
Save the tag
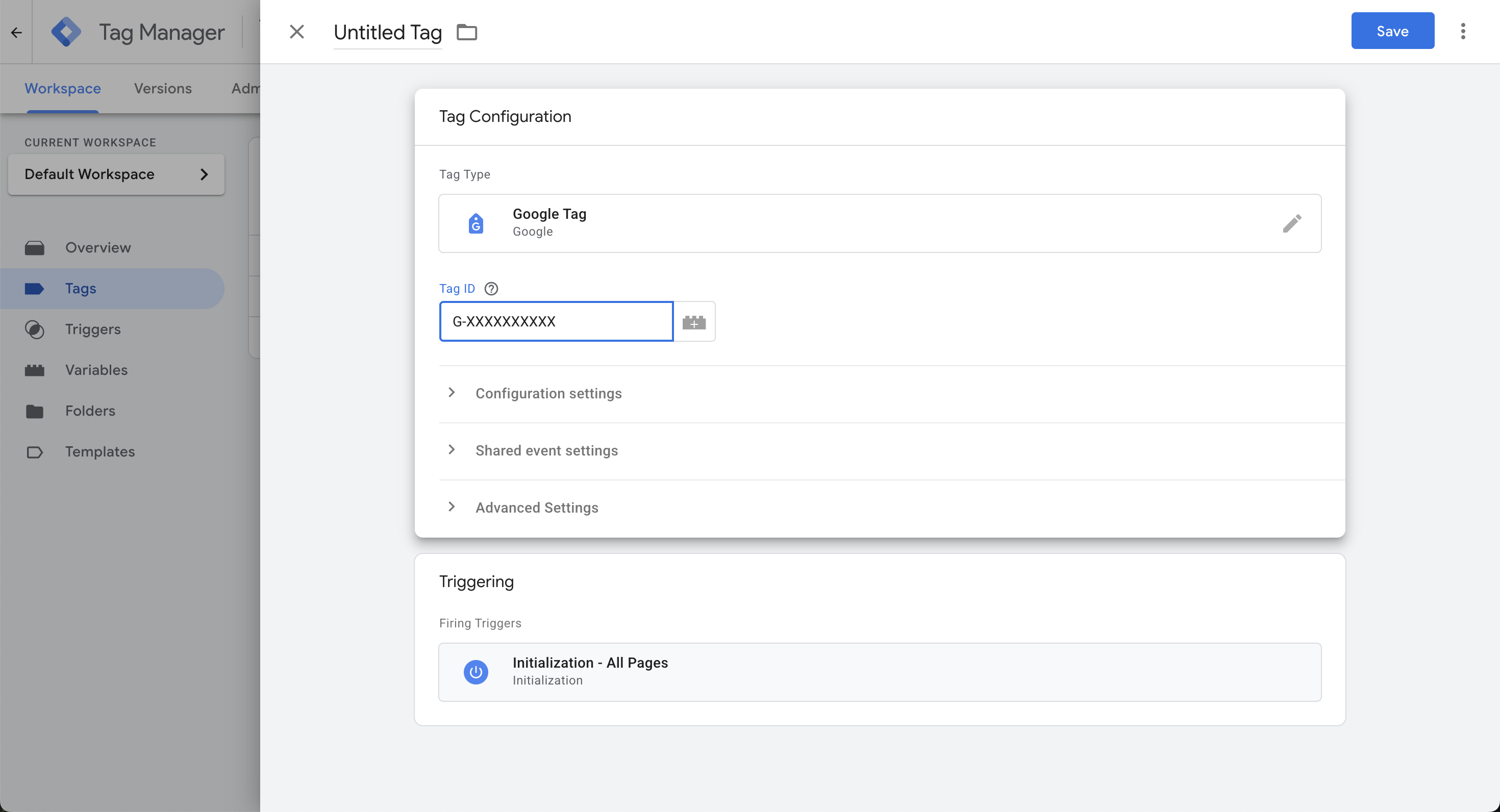[x=1392, y=31]
